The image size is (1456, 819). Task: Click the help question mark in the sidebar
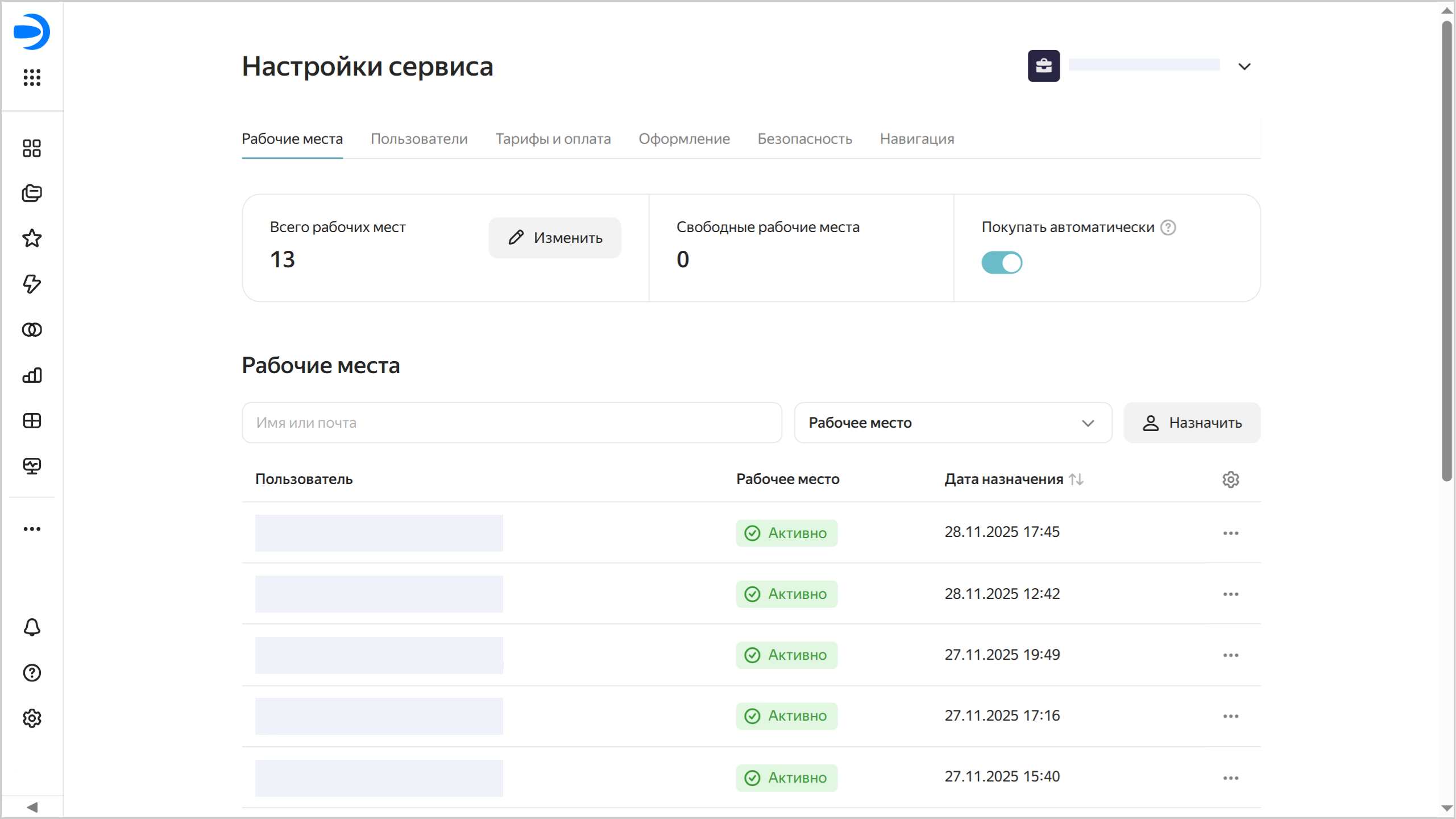tap(32, 673)
